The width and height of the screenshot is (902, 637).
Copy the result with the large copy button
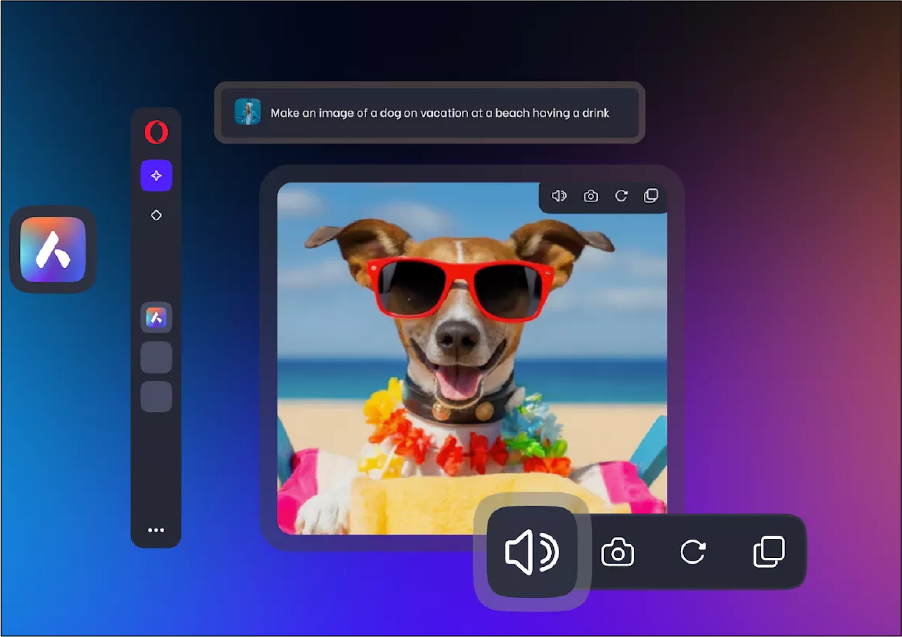[x=768, y=552]
